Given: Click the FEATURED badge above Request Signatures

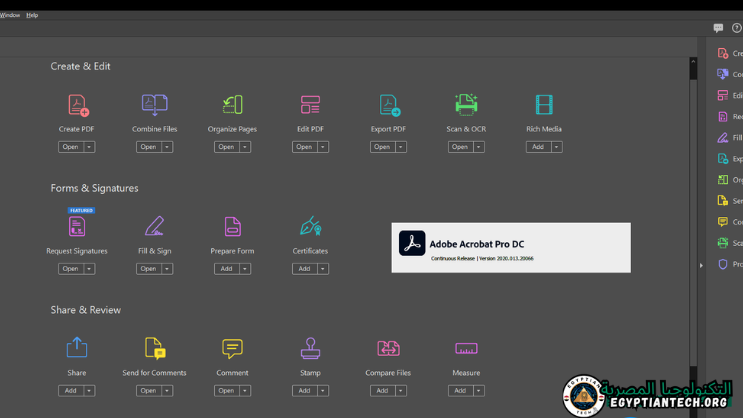Looking at the screenshot, I should (82, 210).
